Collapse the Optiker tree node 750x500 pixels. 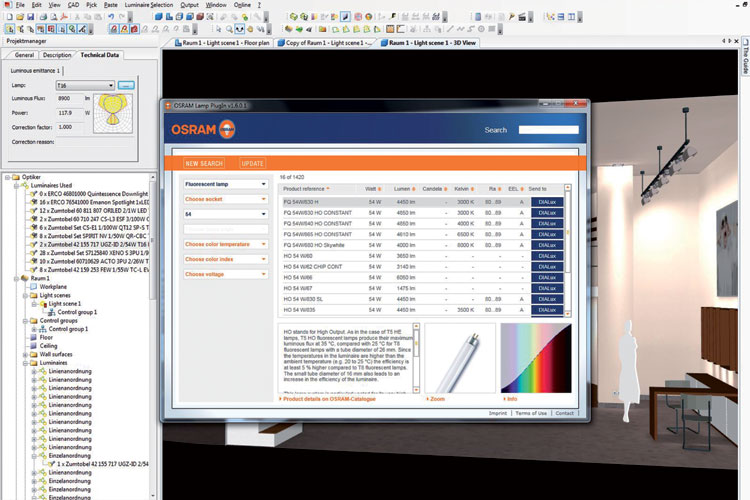[7, 177]
